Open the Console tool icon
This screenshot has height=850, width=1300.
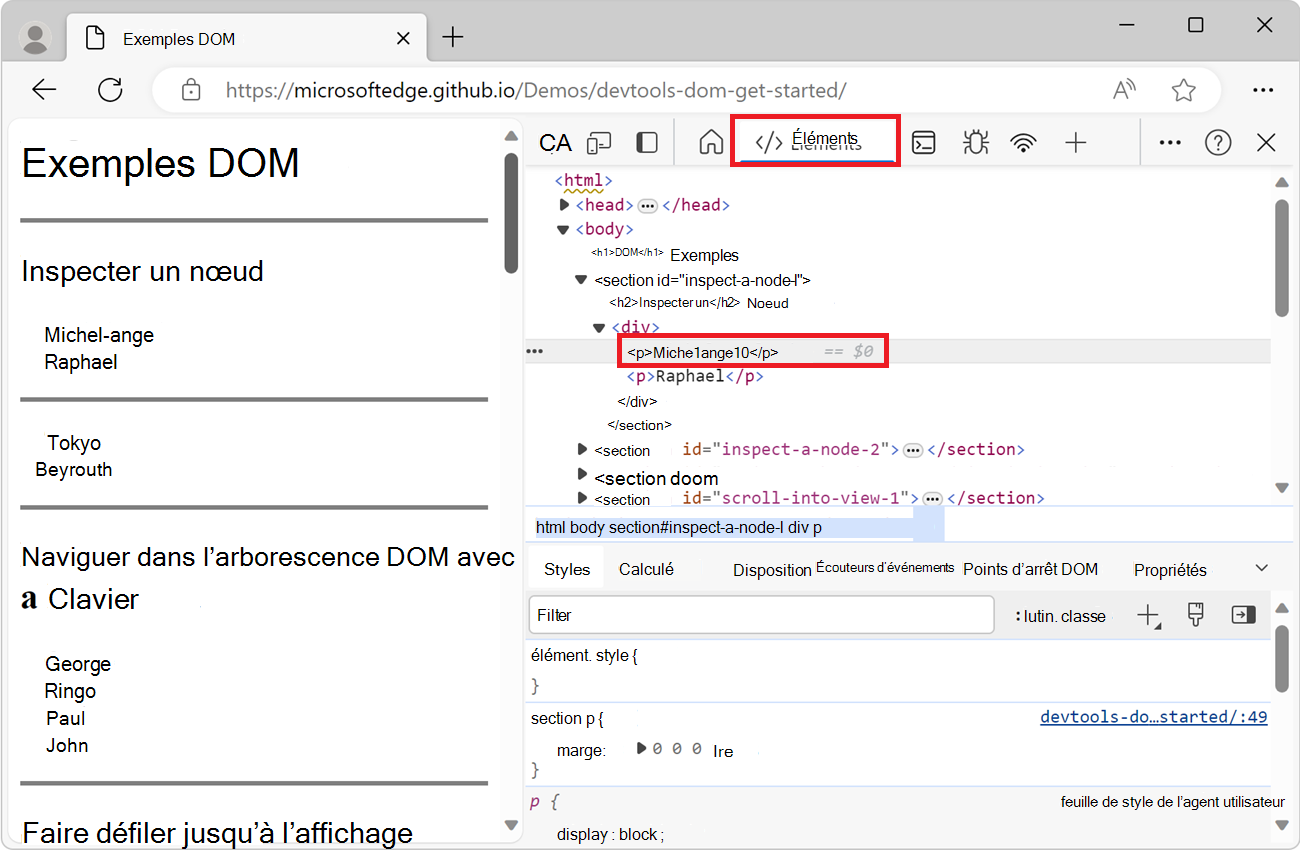[925, 143]
